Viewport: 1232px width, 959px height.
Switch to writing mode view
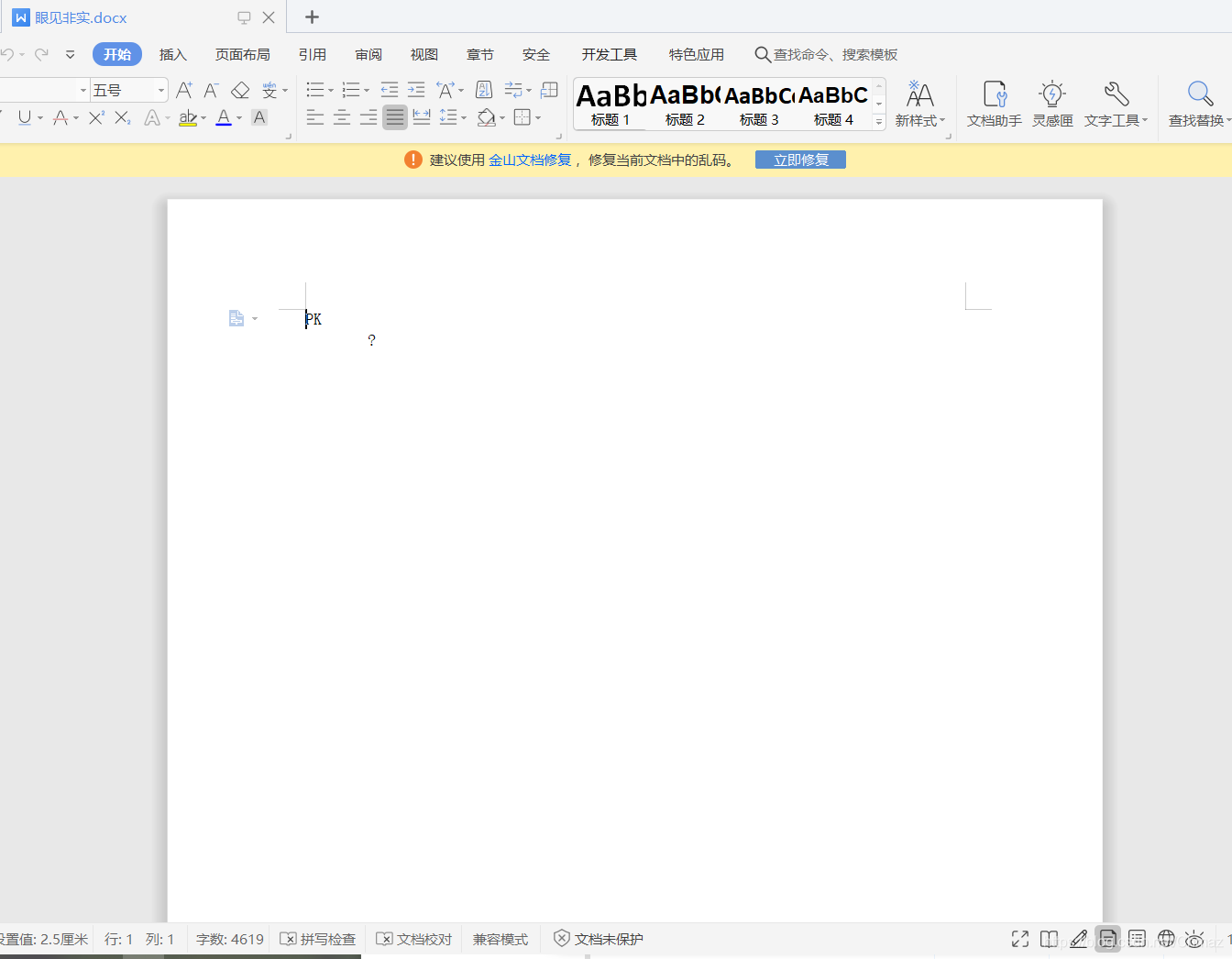click(x=1079, y=939)
